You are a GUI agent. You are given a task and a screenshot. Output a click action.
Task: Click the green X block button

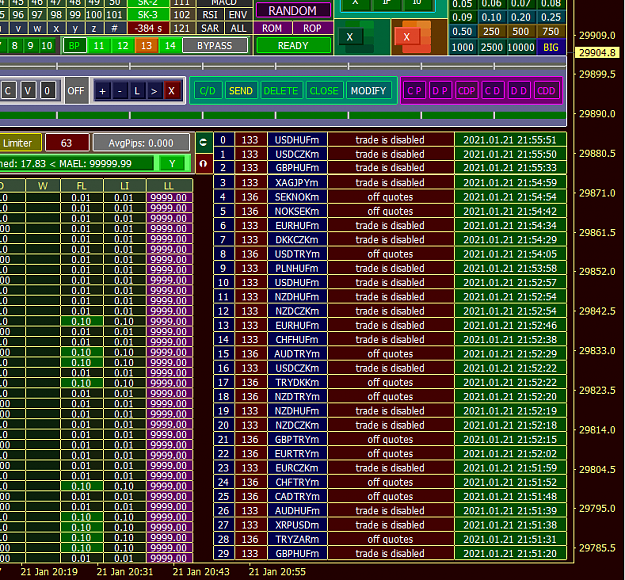pos(350,37)
